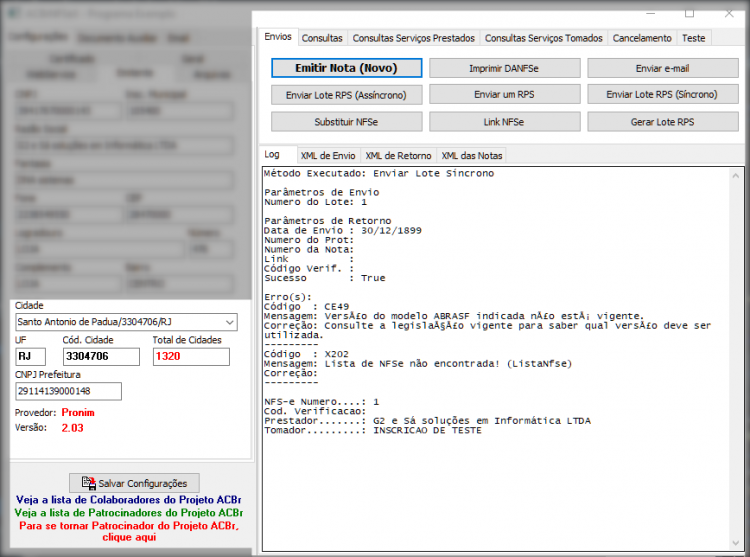Viewport: 750px width, 557px height.
Task: Click Enviar Lote RPS (Assíncrono)
Action: pyautogui.click(x=346, y=95)
